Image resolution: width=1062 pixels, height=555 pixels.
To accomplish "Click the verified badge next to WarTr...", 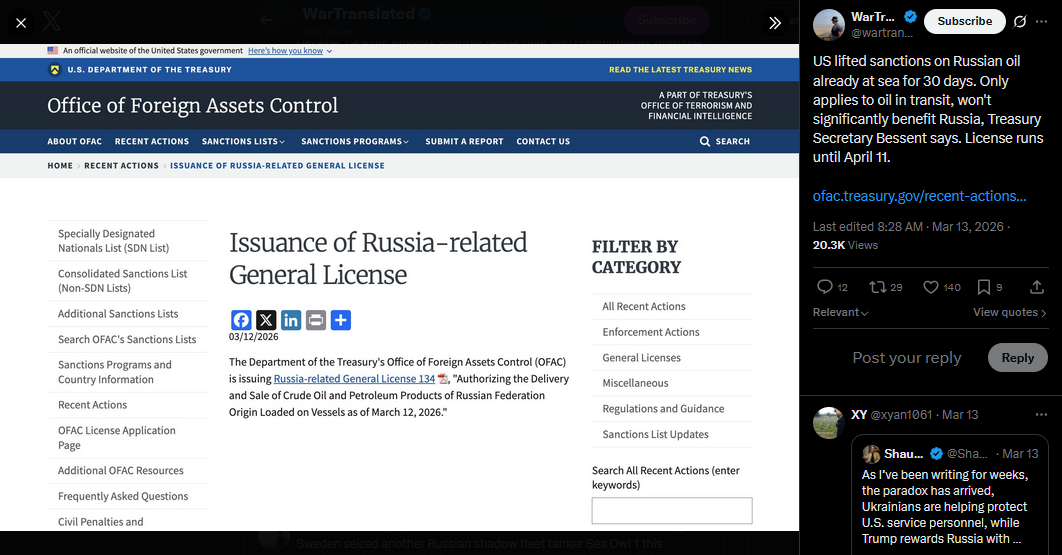I will pos(910,17).
